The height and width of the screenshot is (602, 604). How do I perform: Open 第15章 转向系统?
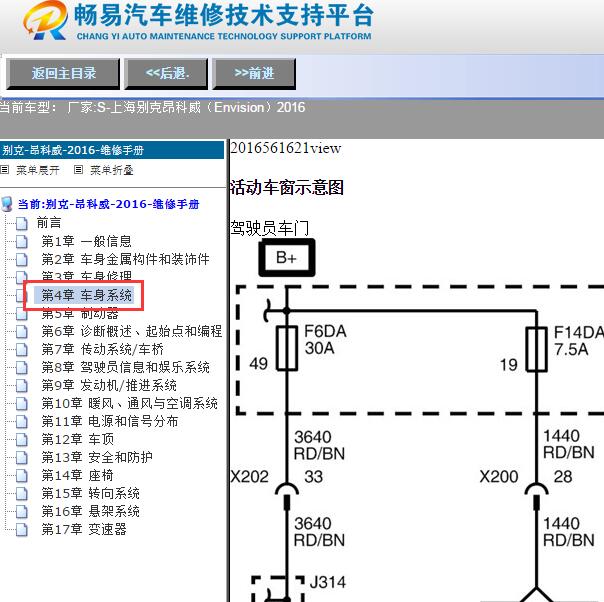[91, 493]
